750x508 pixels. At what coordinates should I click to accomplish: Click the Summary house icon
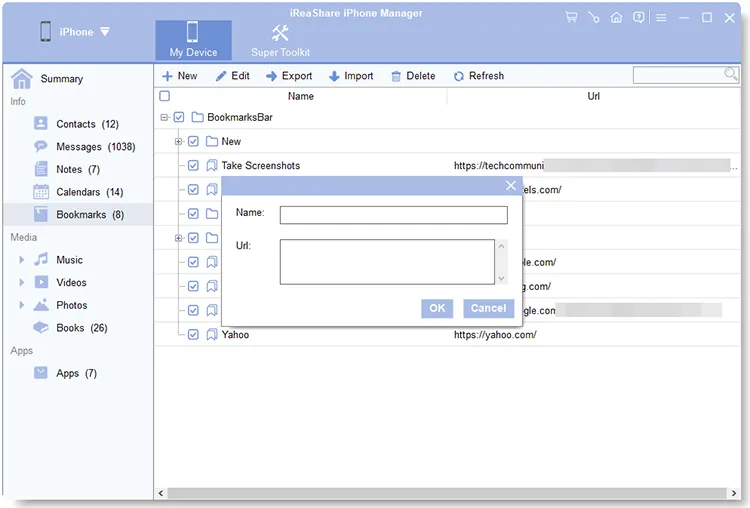22,78
